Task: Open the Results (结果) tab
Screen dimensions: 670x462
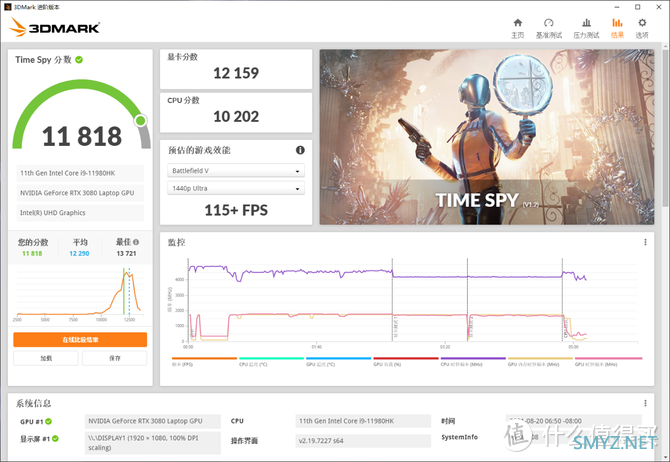Action: point(617,28)
